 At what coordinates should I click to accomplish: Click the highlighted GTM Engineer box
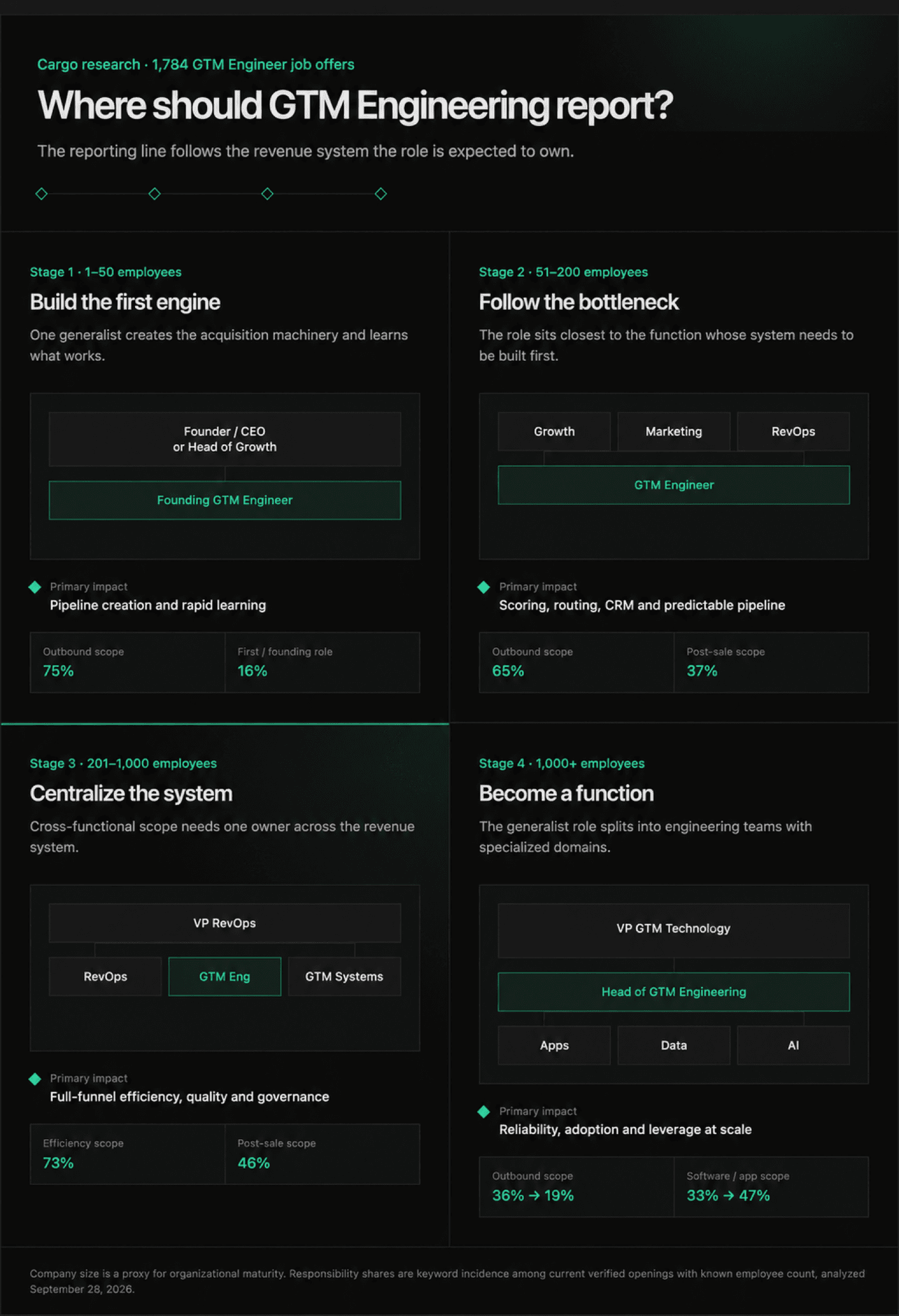coord(674,485)
